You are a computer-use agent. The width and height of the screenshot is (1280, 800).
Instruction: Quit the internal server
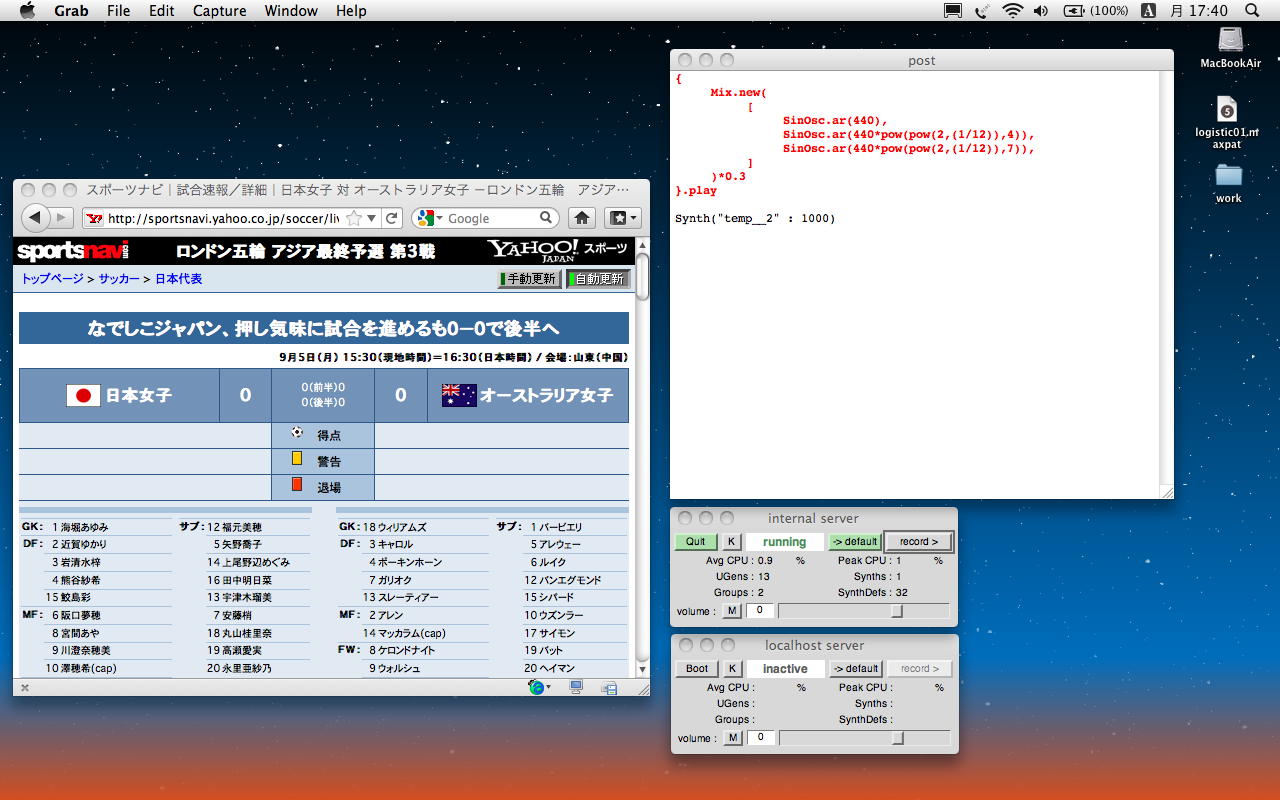click(695, 542)
